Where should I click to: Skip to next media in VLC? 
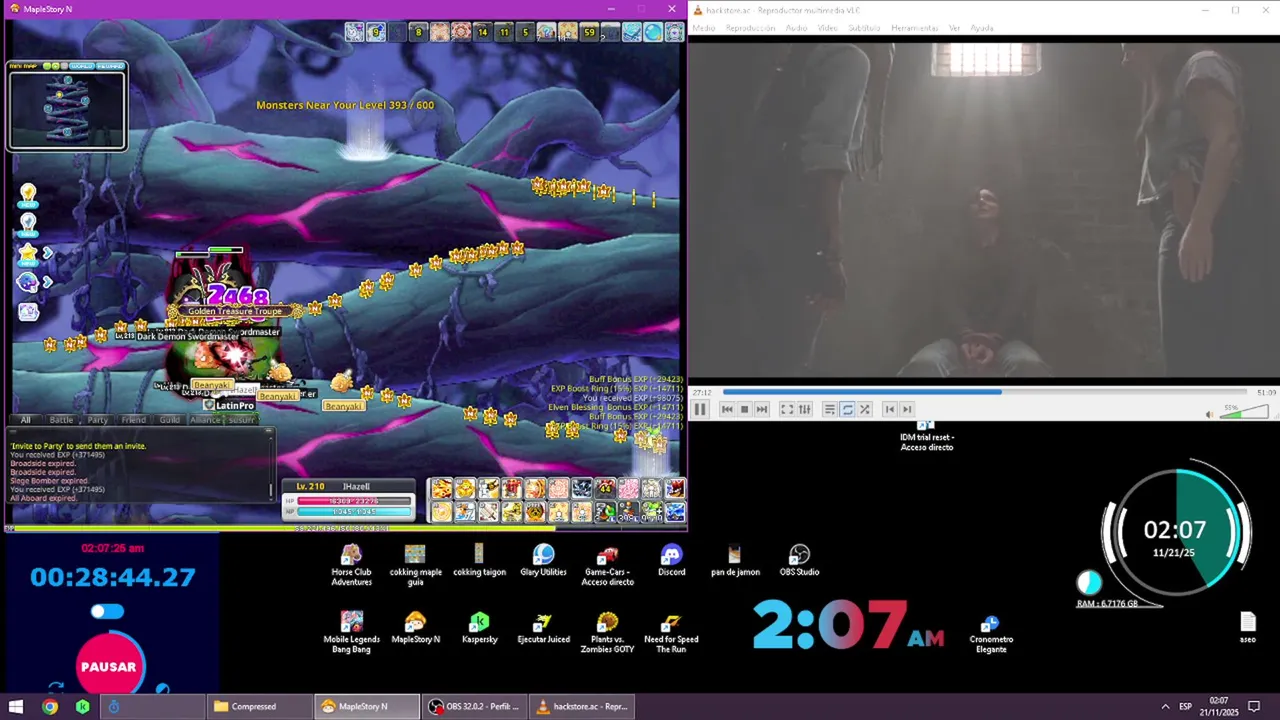762,409
